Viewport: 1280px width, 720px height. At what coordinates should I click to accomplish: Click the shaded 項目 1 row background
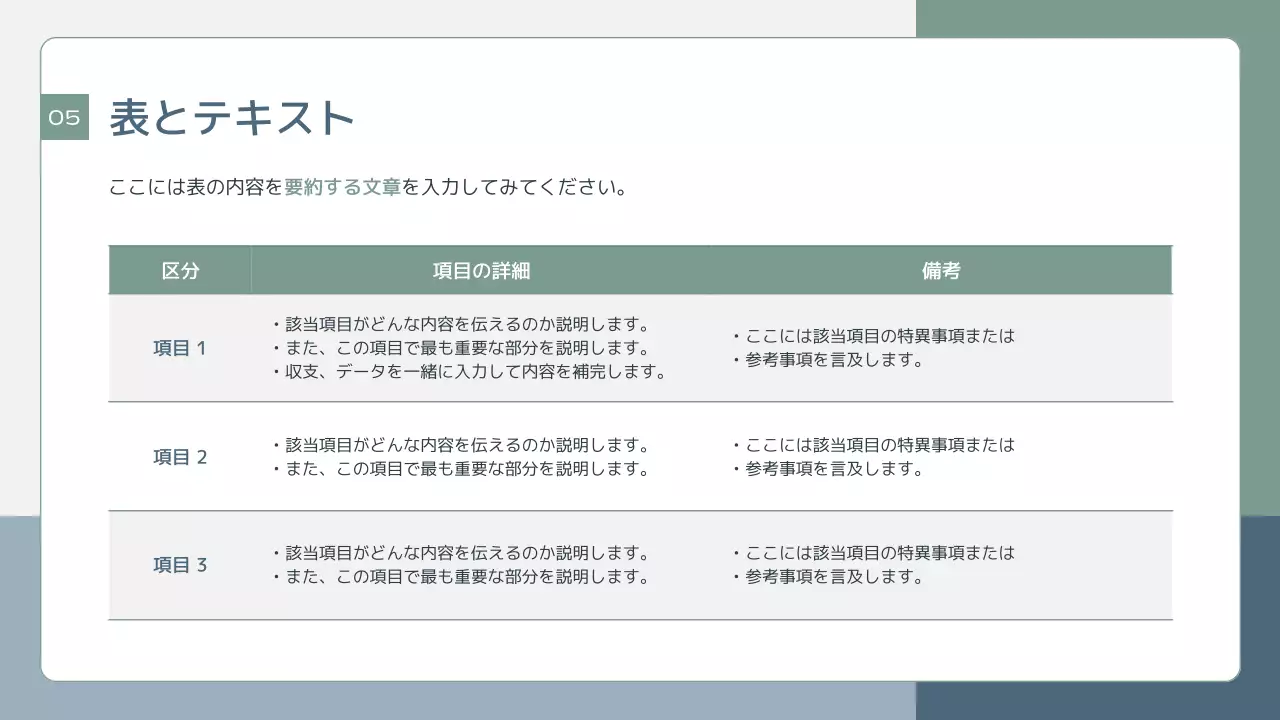[640, 348]
